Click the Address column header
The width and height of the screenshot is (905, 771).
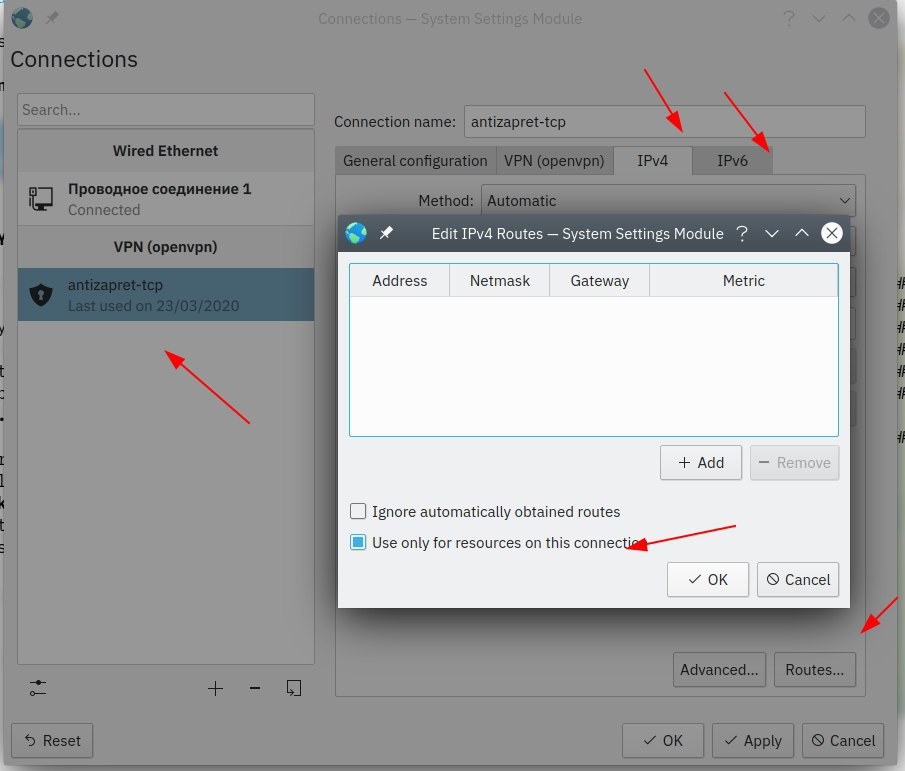399,280
